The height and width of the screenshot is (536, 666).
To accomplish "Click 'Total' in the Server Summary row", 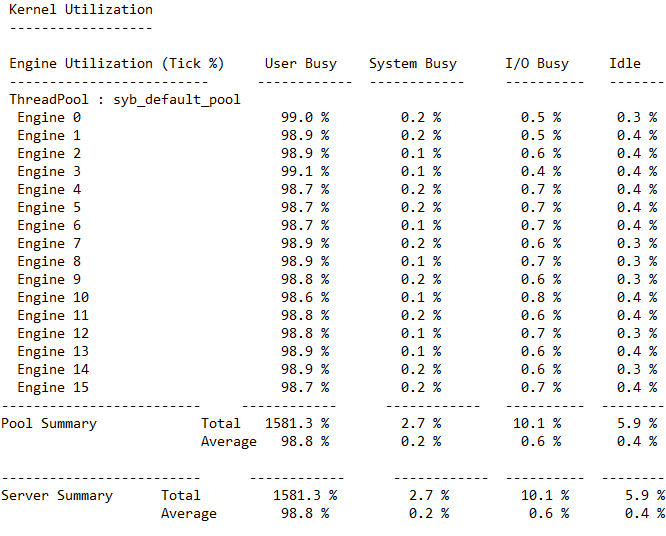I will click(181, 496).
